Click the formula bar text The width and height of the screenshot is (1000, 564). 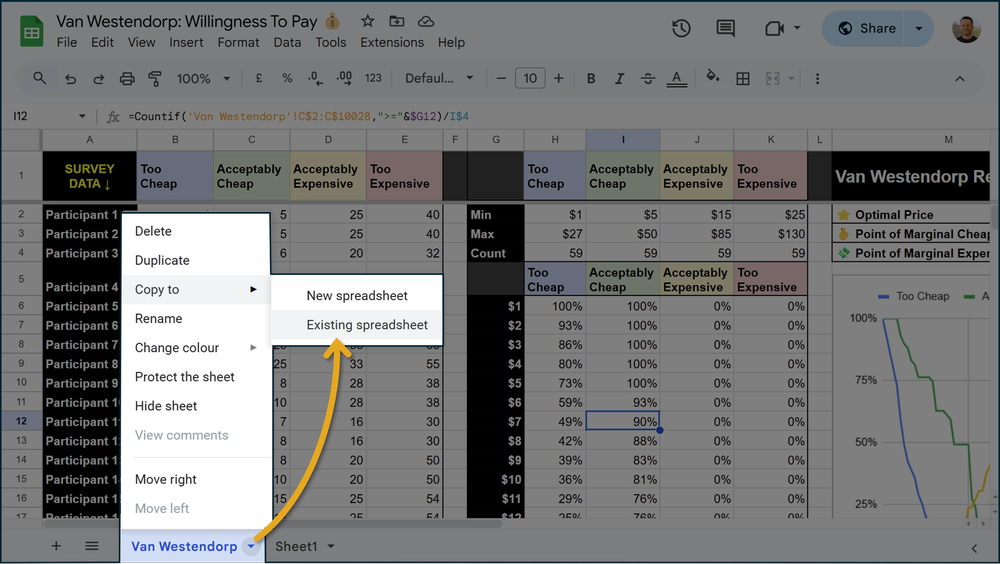(298, 116)
